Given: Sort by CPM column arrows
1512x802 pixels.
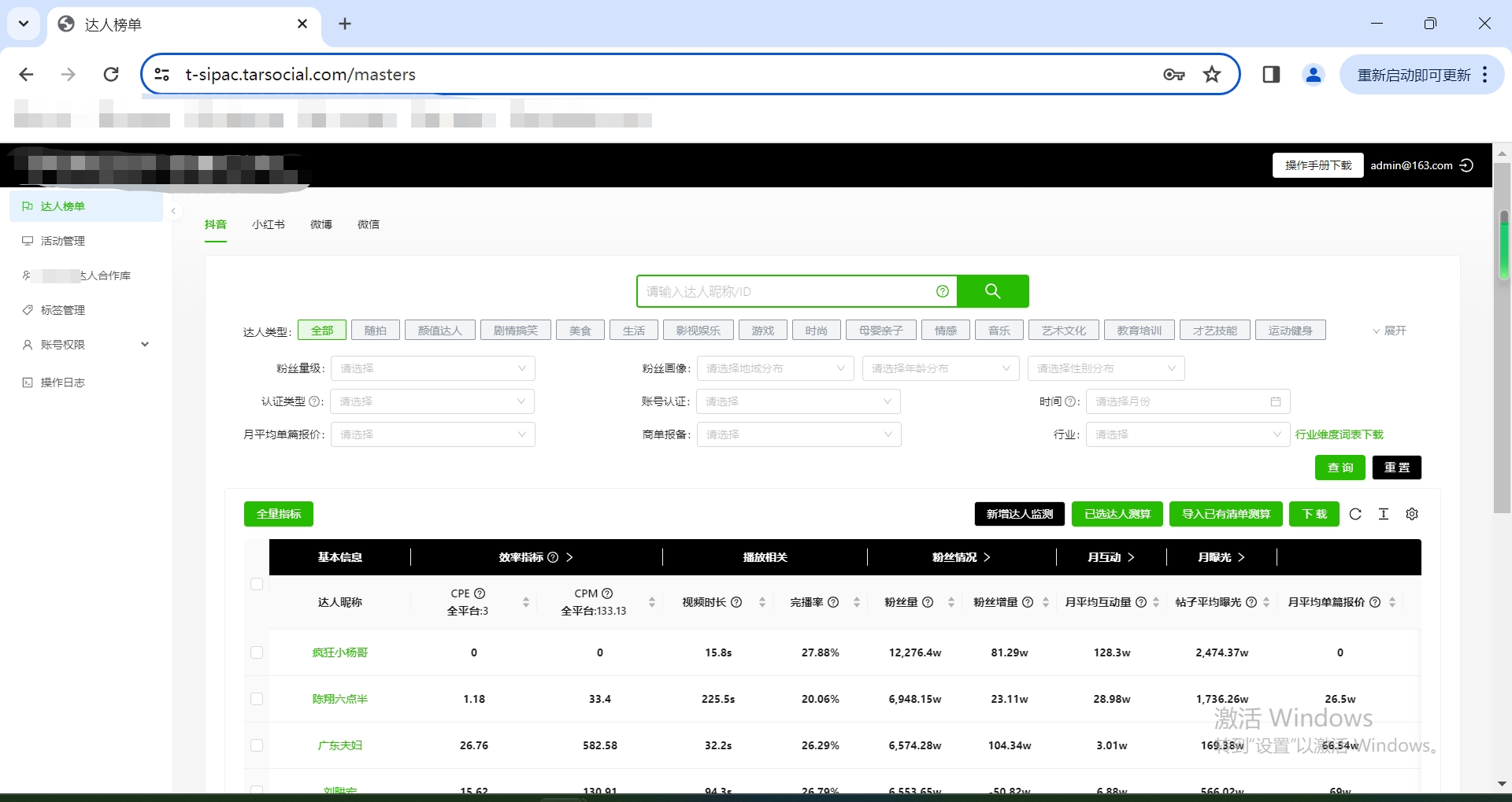Looking at the screenshot, I should click(x=652, y=602).
